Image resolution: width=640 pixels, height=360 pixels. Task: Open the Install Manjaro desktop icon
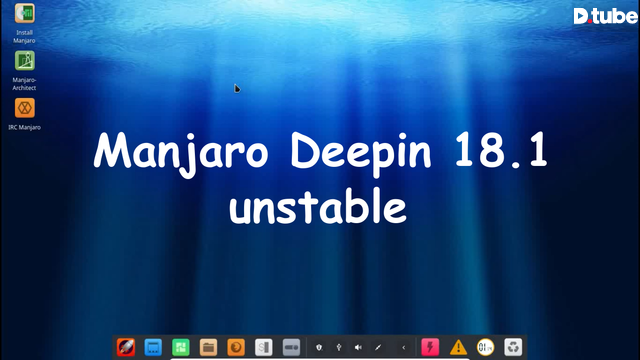click(x=24, y=13)
